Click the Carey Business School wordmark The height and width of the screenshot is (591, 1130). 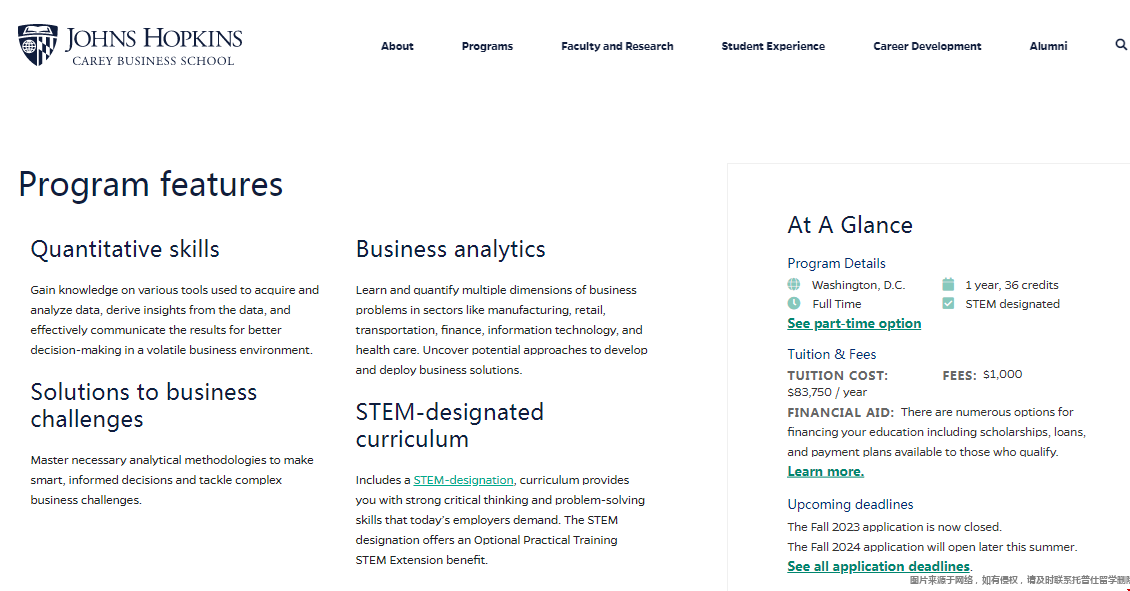tap(153, 61)
